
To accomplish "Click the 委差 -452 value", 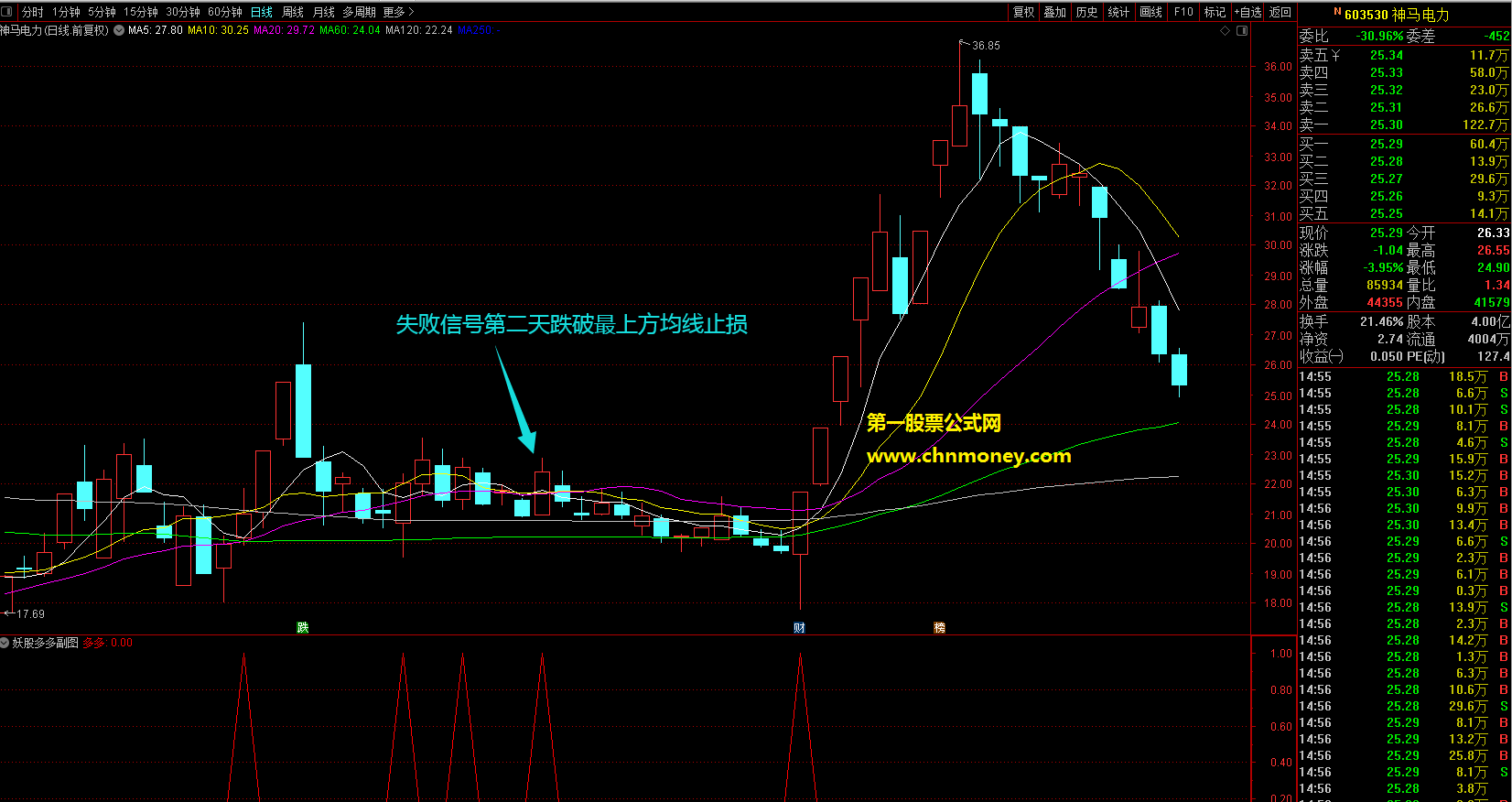I will [x=1497, y=37].
